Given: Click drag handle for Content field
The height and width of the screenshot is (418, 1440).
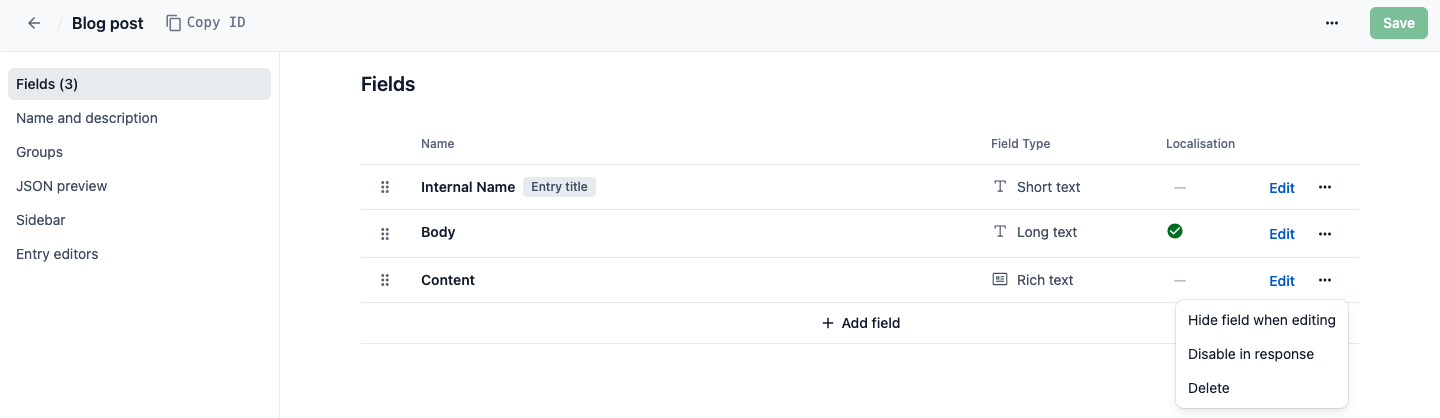Looking at the screenshot, I should click(385, 281).
